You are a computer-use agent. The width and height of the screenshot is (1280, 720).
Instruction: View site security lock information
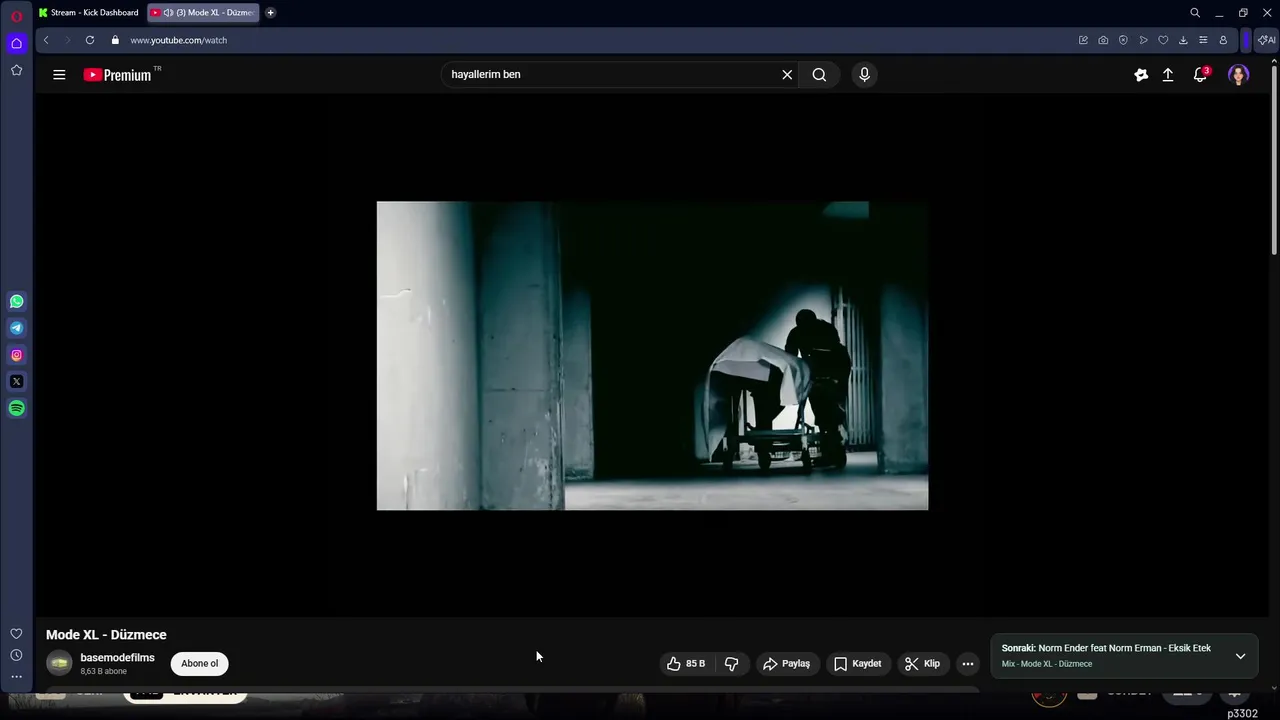coord(115,40)
